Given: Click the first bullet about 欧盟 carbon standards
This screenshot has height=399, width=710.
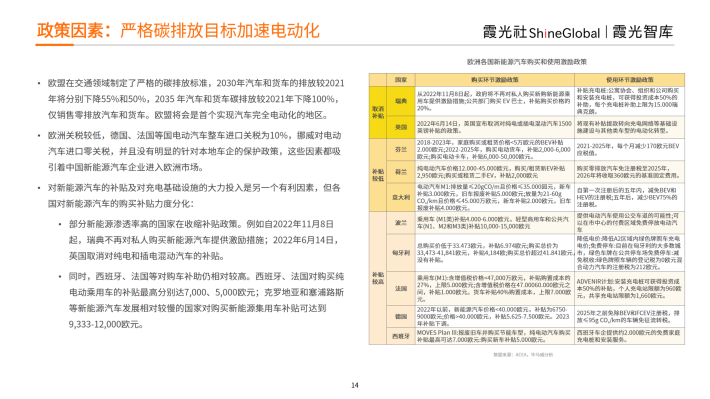Looking at the screenshot, I should pos(196,99).
